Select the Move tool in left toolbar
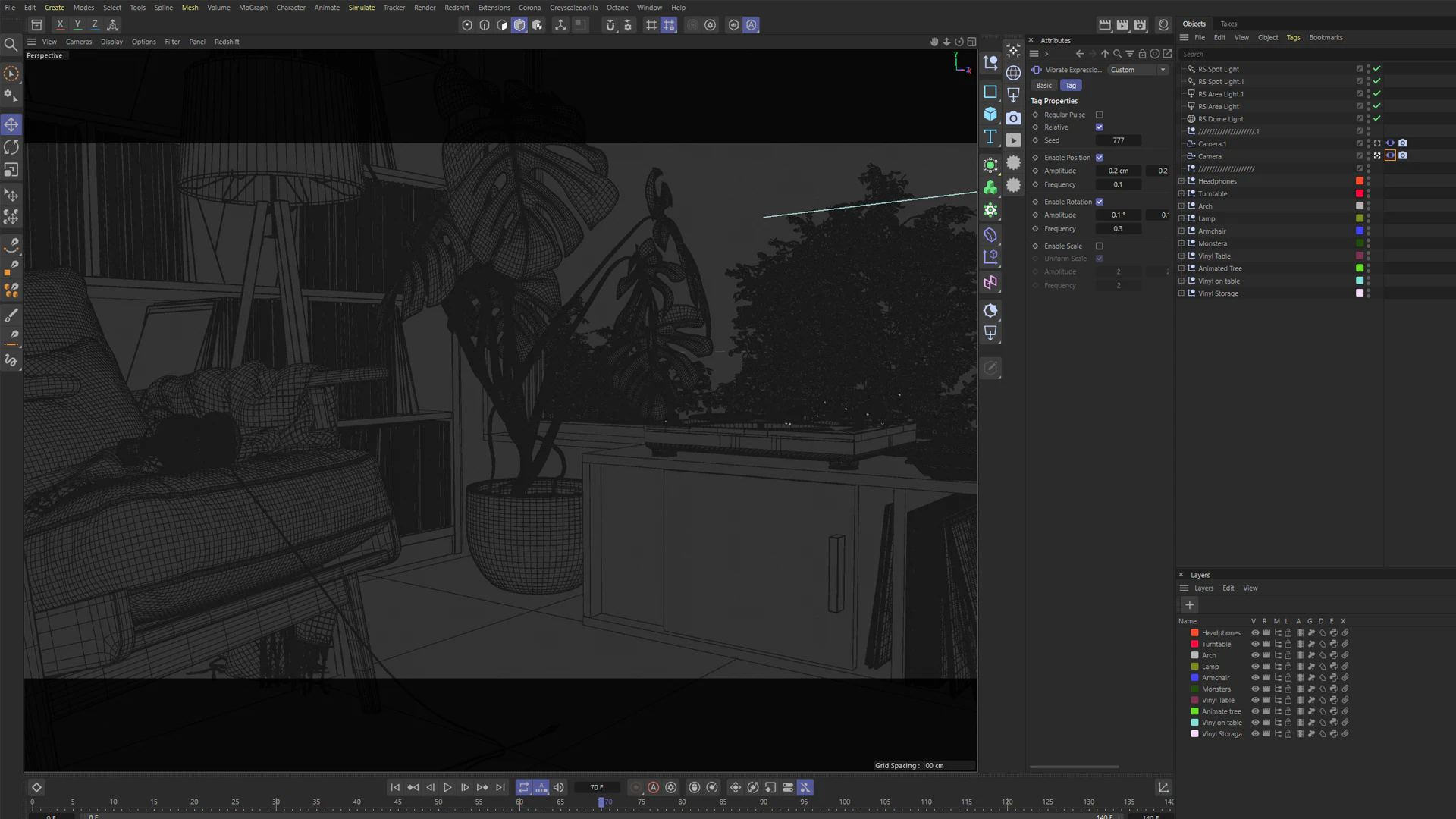 [x=11, y=124]
